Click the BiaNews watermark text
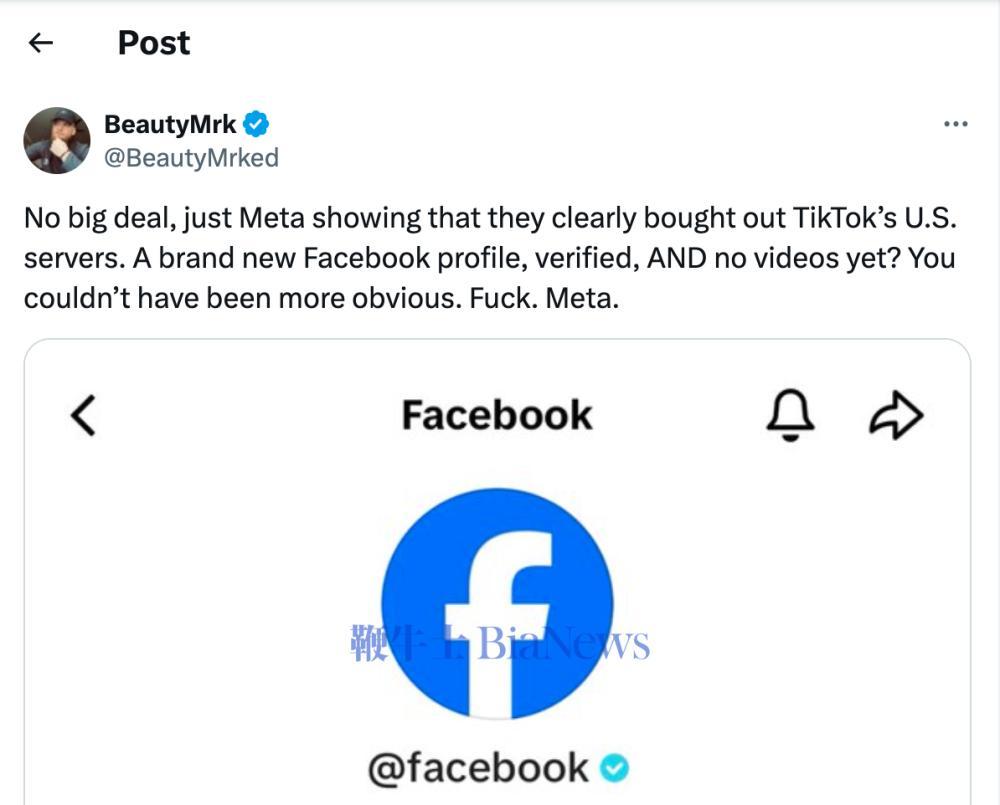Viewport: 1000px width, 805px height. click(563, 644)
